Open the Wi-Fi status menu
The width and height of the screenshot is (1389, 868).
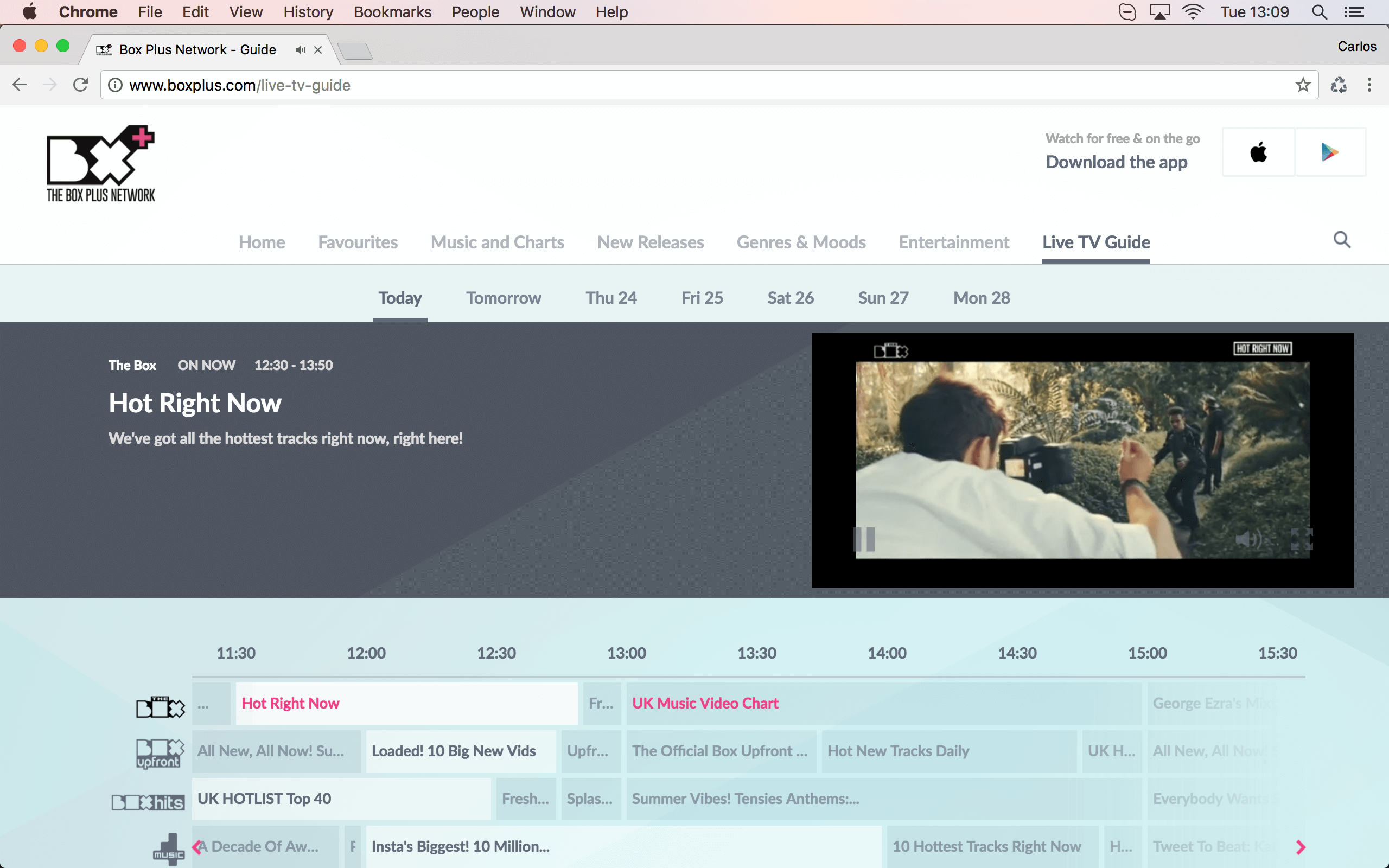(x=1193, y=11)
